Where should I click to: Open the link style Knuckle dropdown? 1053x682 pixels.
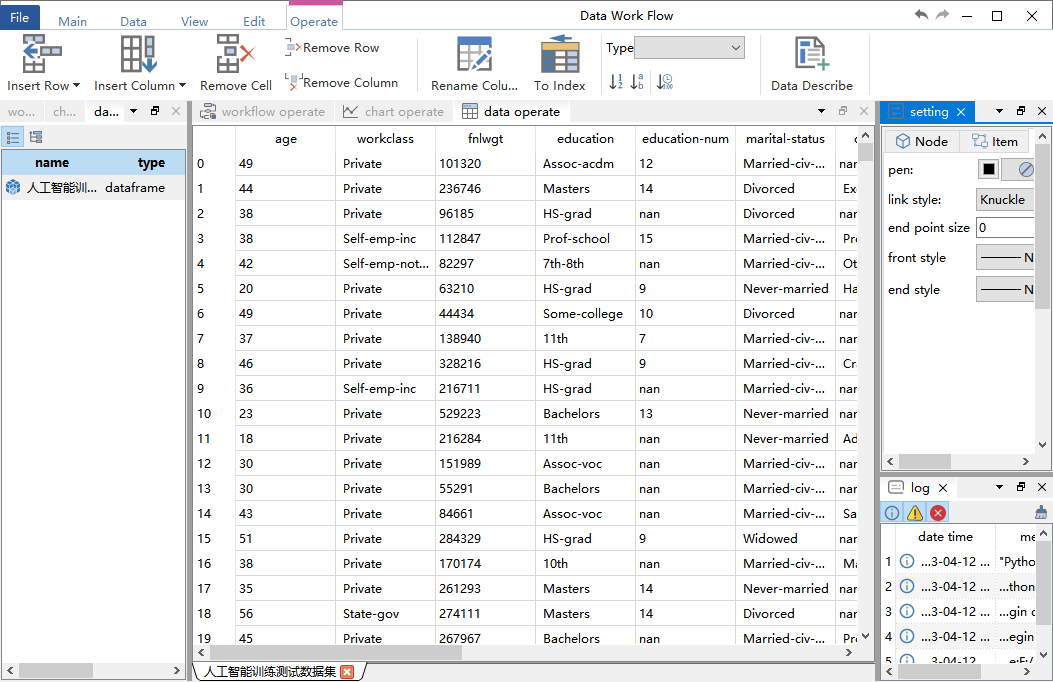[1004, 199]
